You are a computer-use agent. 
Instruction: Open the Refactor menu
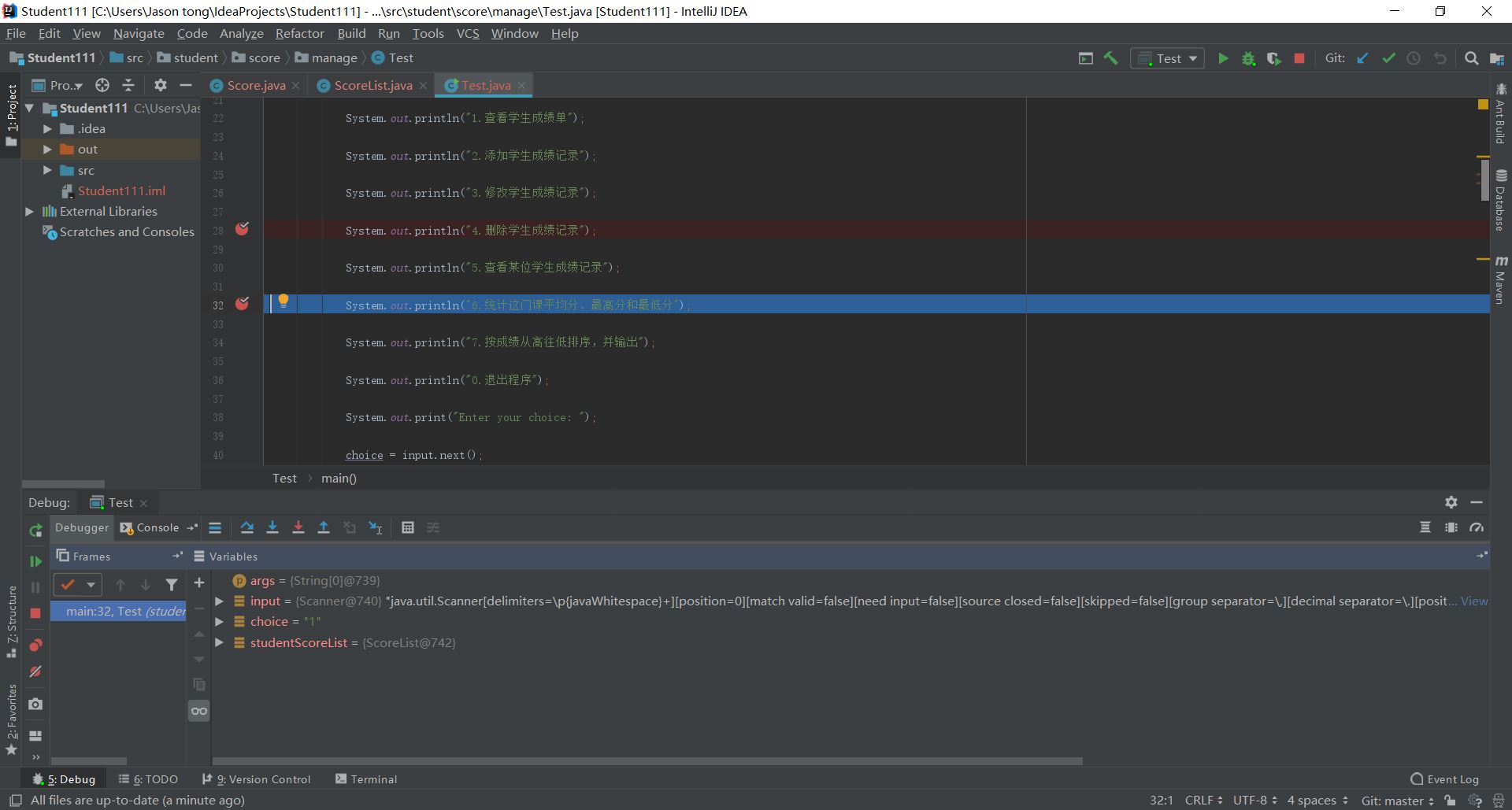299,33
